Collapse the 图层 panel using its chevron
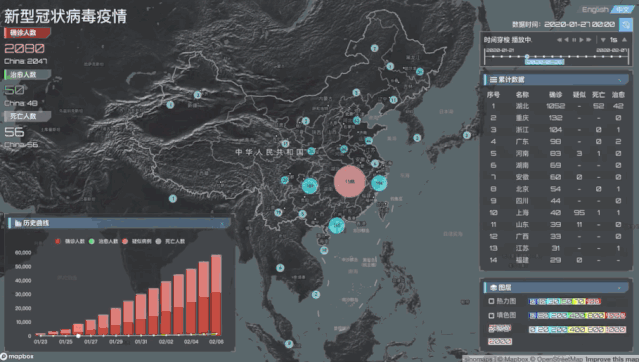 pyautogui.click(x=620, y=288)
